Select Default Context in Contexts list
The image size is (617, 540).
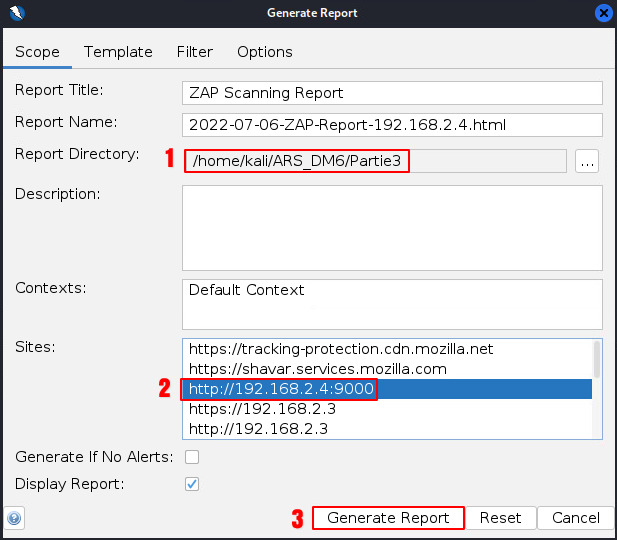(247, 291)
